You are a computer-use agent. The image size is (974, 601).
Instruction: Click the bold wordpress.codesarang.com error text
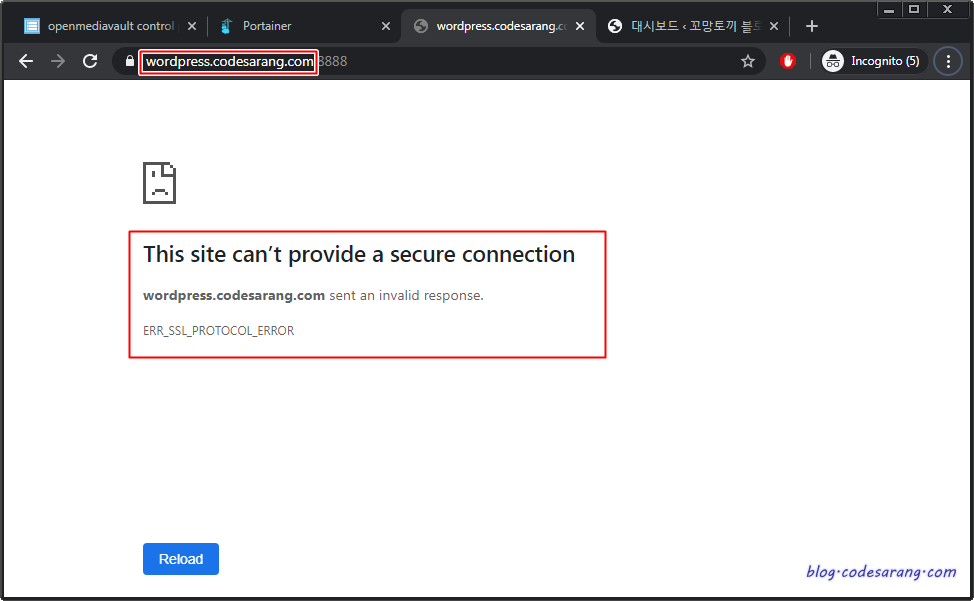[x=234, y=296]
